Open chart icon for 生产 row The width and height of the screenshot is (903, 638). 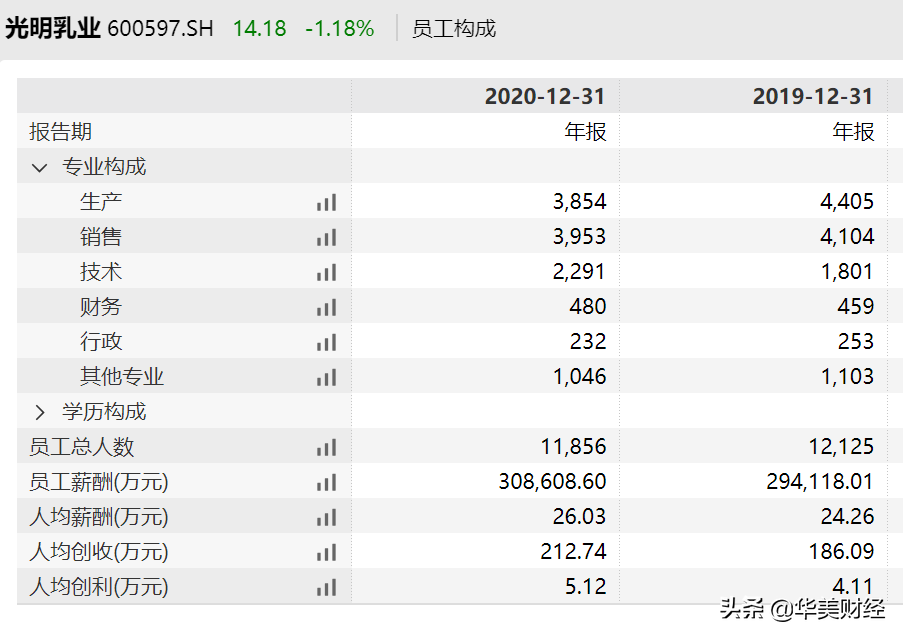327,203
